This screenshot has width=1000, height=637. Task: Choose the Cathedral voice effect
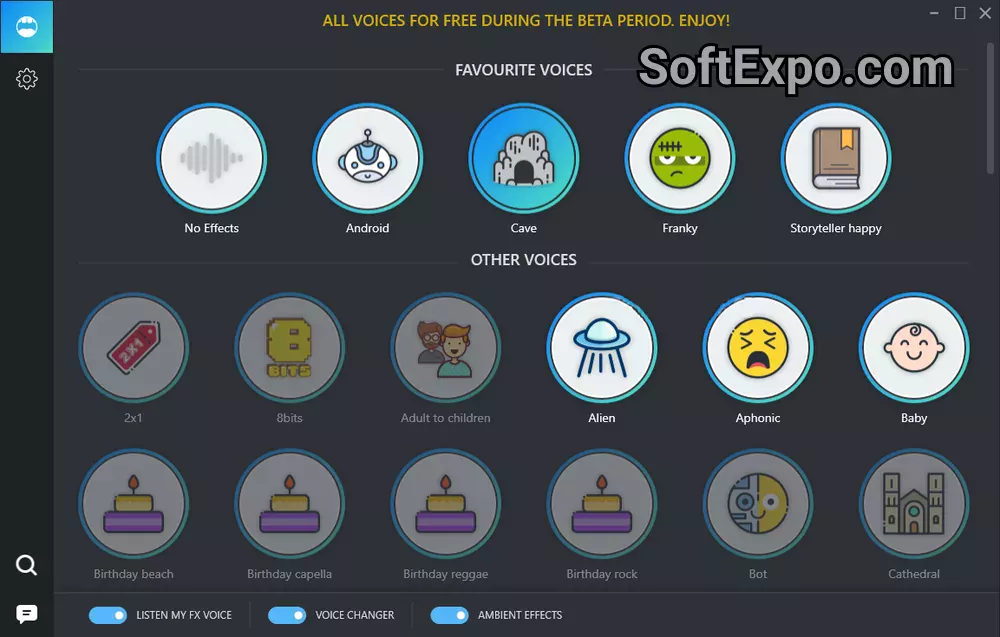click(x=913, y=504)
